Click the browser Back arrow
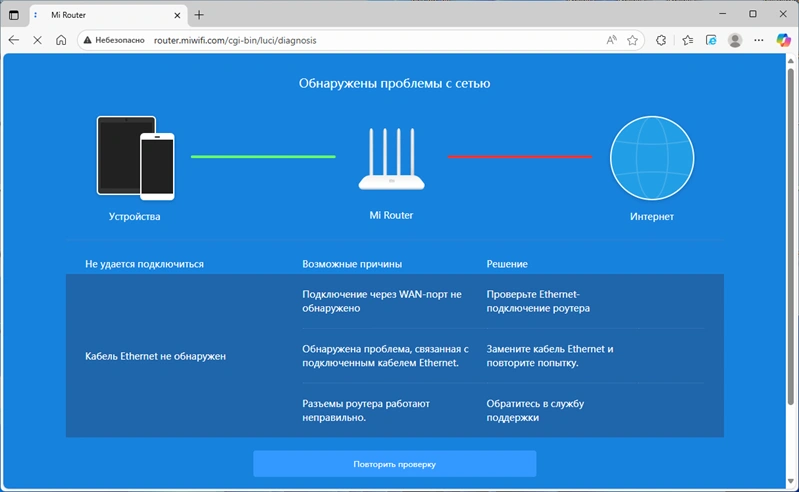The height and width of the screenshot is (492, 800). [x=14, y=40]
